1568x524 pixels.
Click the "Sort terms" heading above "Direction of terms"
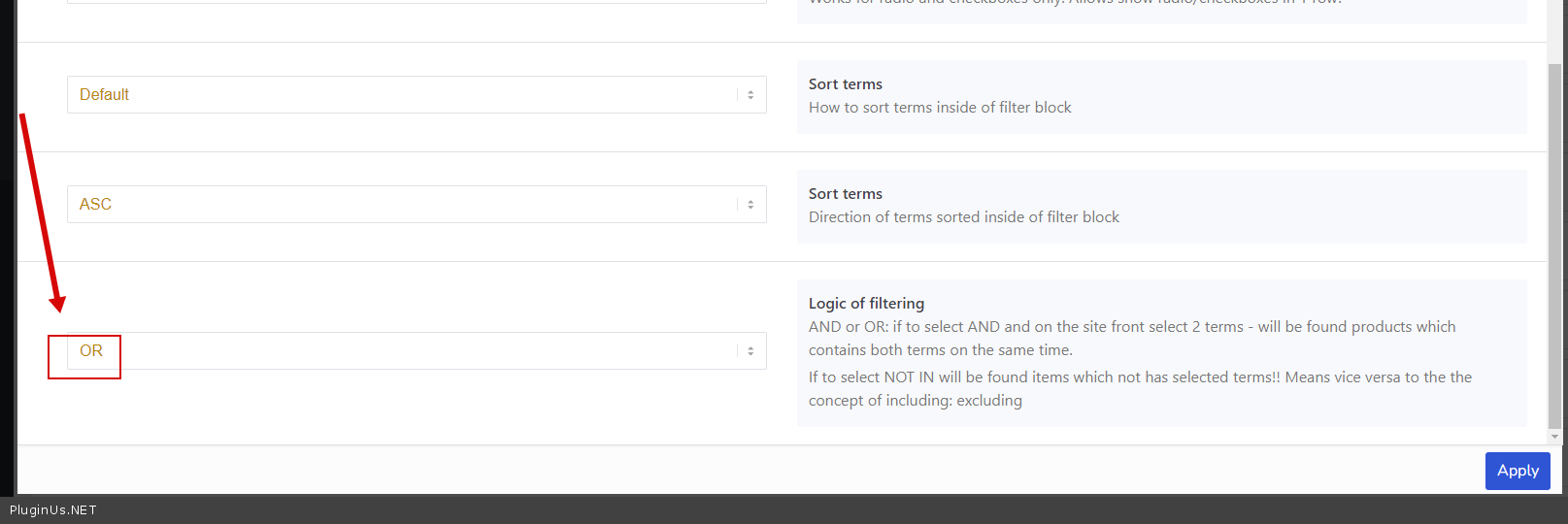coord(845,194)
